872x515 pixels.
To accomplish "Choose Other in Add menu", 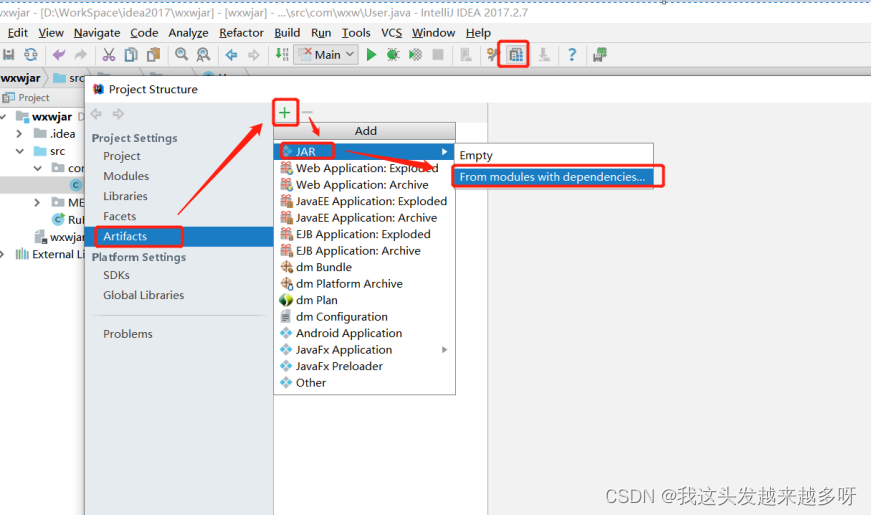I will click(364, 383).
